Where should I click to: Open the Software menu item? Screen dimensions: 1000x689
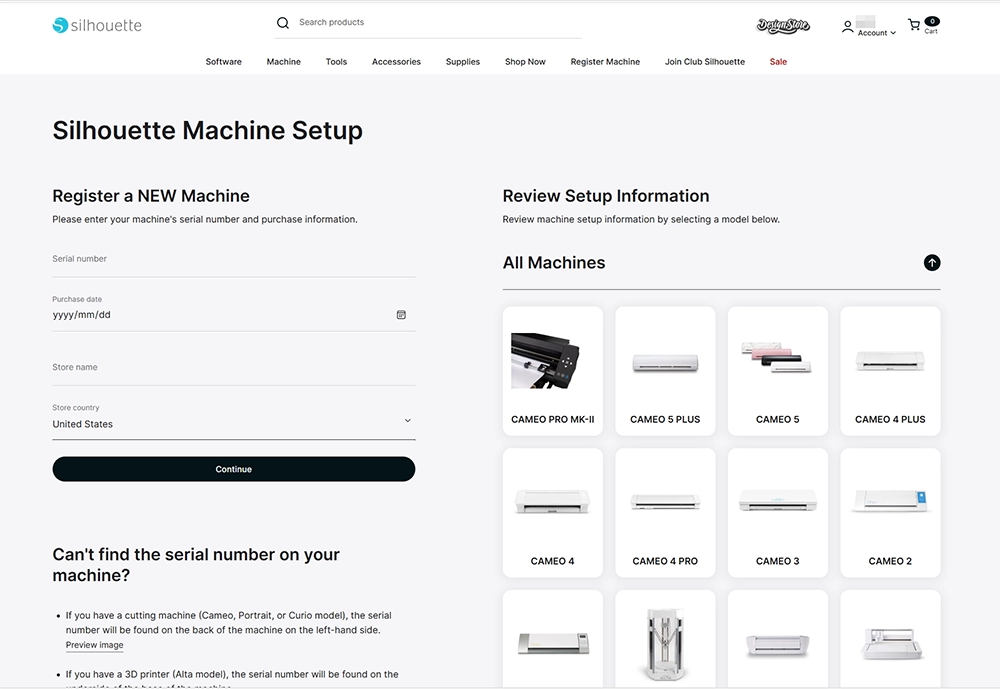tap(223, 62)
